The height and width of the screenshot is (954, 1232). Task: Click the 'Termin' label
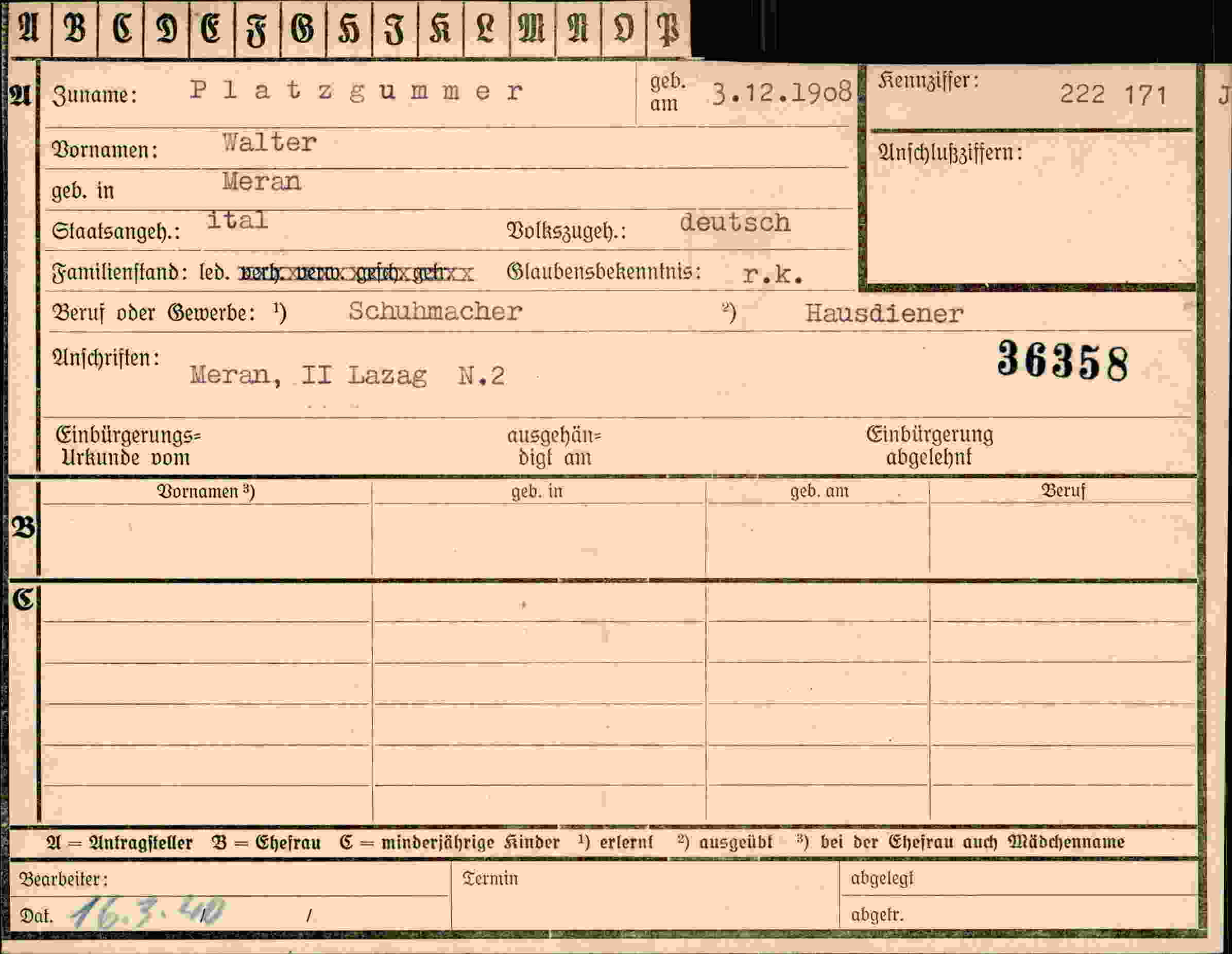pyautogui.click(x=490, y=878)
